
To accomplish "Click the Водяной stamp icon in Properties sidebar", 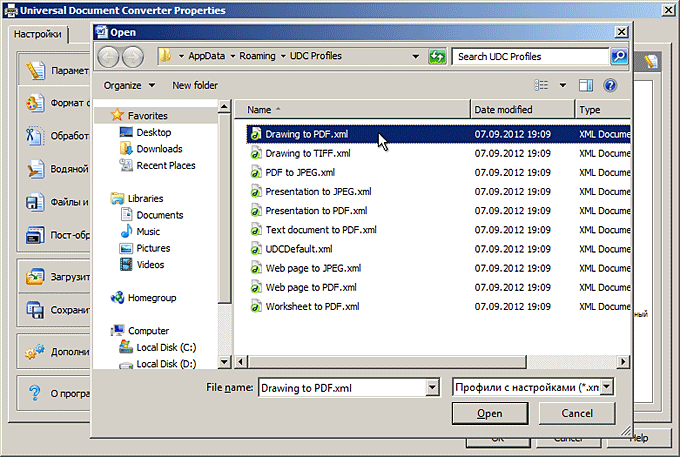I will coord(35,169).
